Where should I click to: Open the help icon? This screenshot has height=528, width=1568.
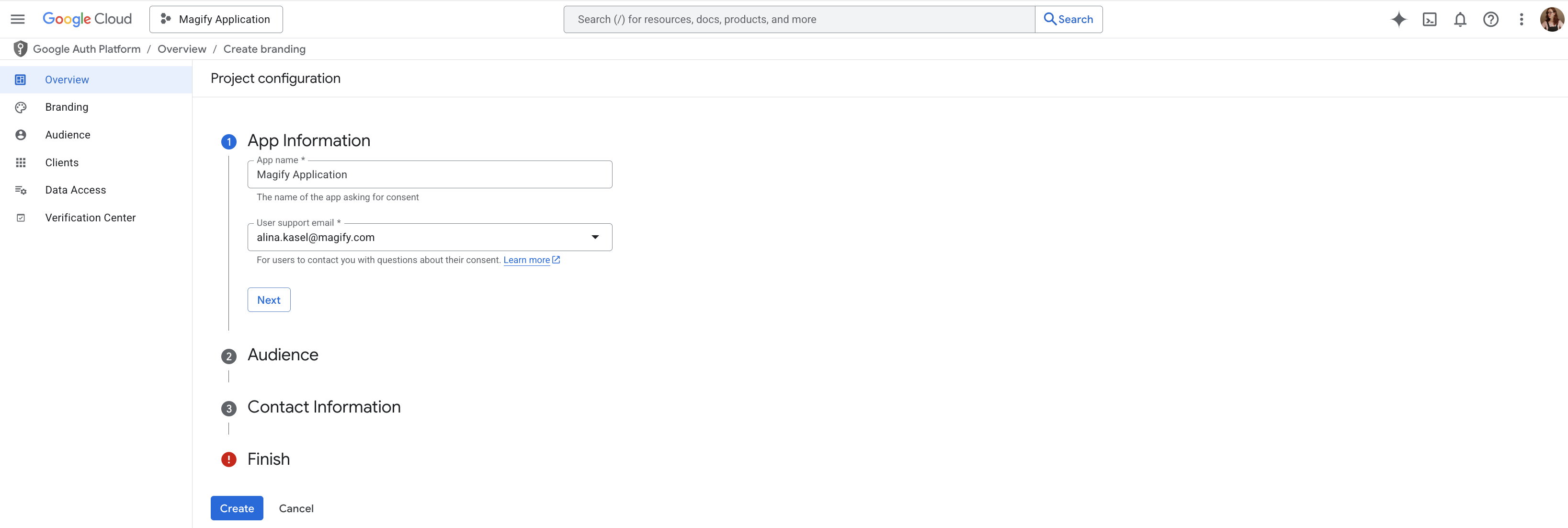[1491, 19]
